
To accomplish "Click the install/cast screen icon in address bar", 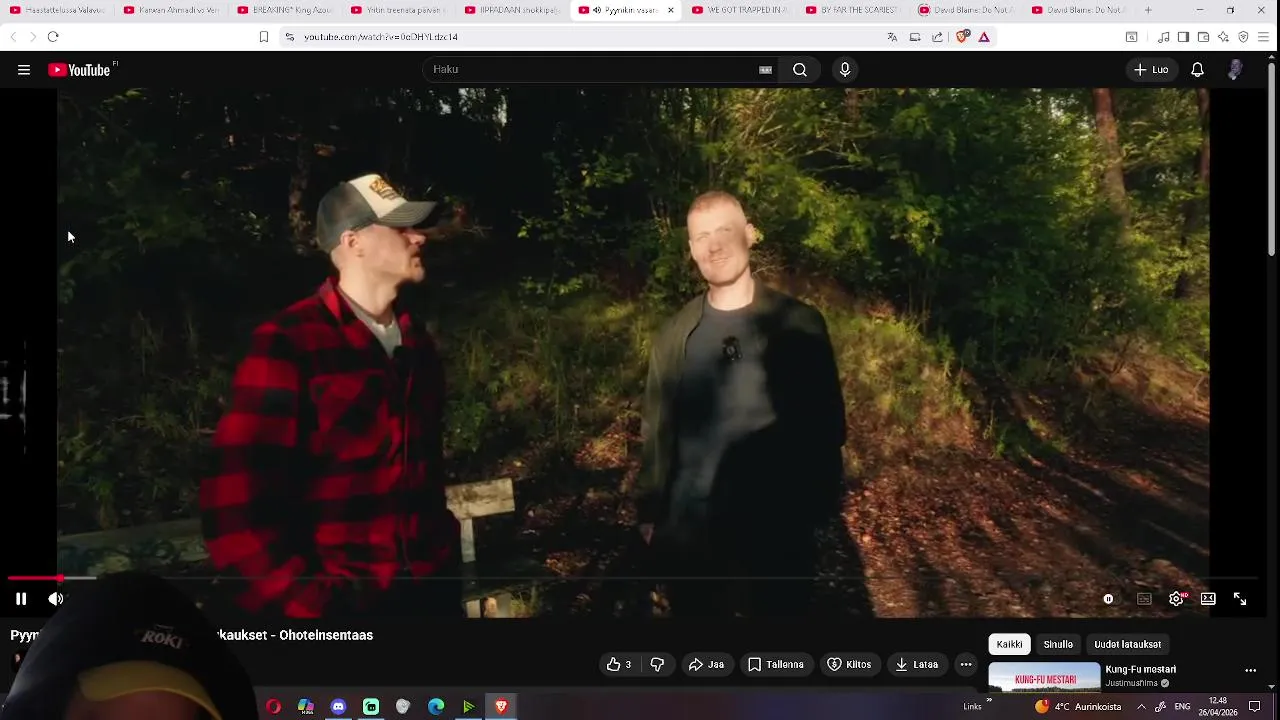I will 915,37.
